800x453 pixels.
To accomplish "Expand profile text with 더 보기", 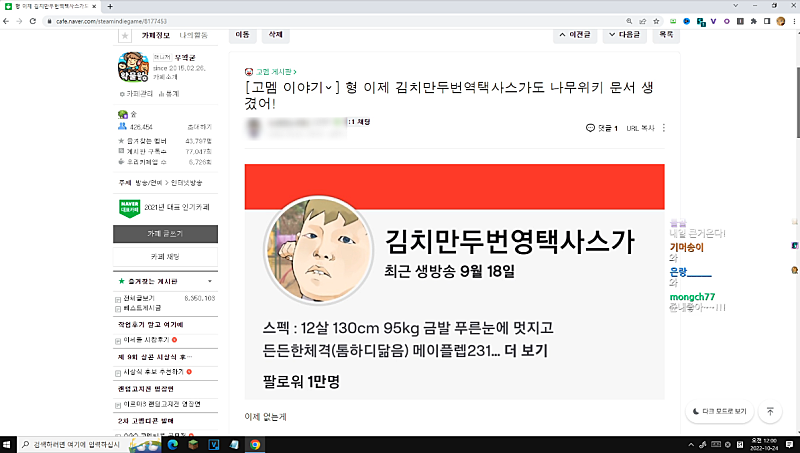I will [x=526, y=350].
